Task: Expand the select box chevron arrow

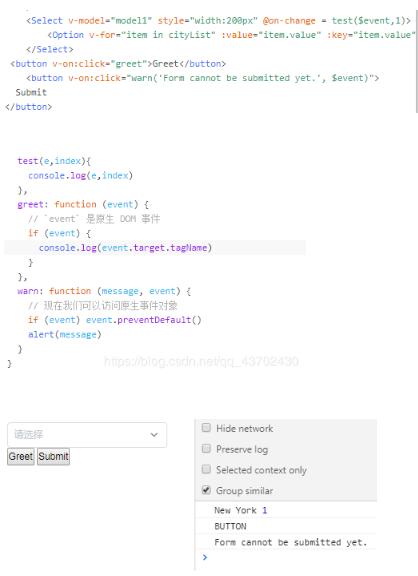Action: coord(154,435)
